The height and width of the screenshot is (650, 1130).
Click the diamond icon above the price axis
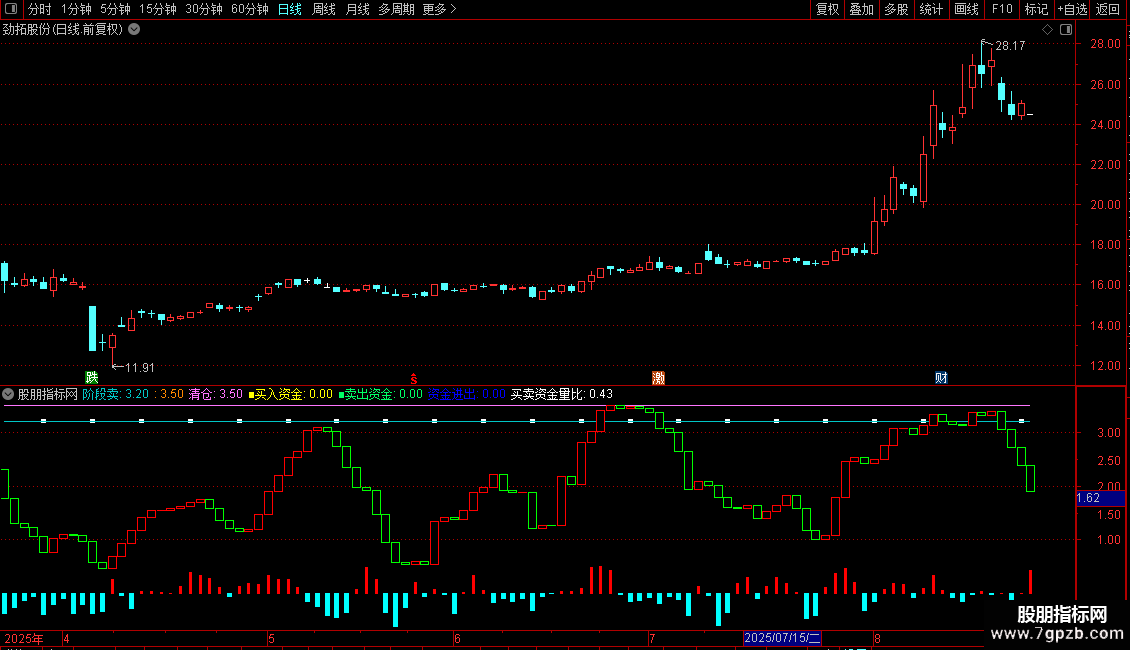click(x=1048, y=30)
